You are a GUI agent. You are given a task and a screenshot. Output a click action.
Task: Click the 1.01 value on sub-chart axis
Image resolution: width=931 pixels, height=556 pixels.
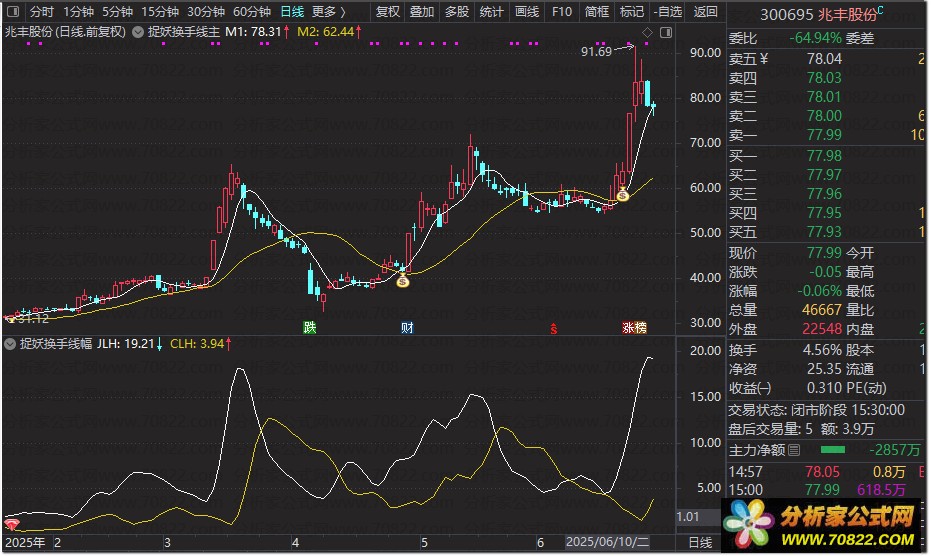tap(688, 517)
